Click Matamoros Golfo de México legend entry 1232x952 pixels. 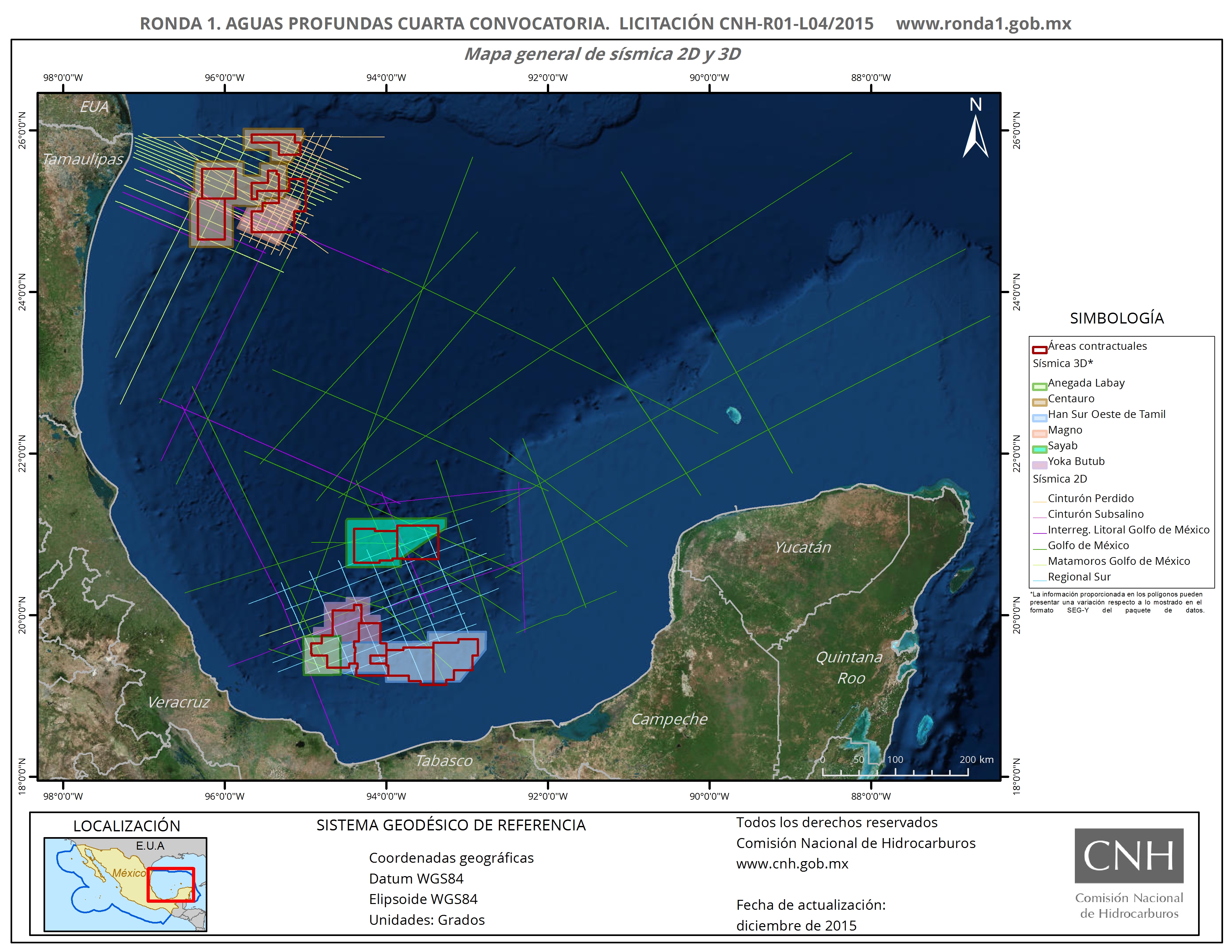click(x=1111, y=561)
